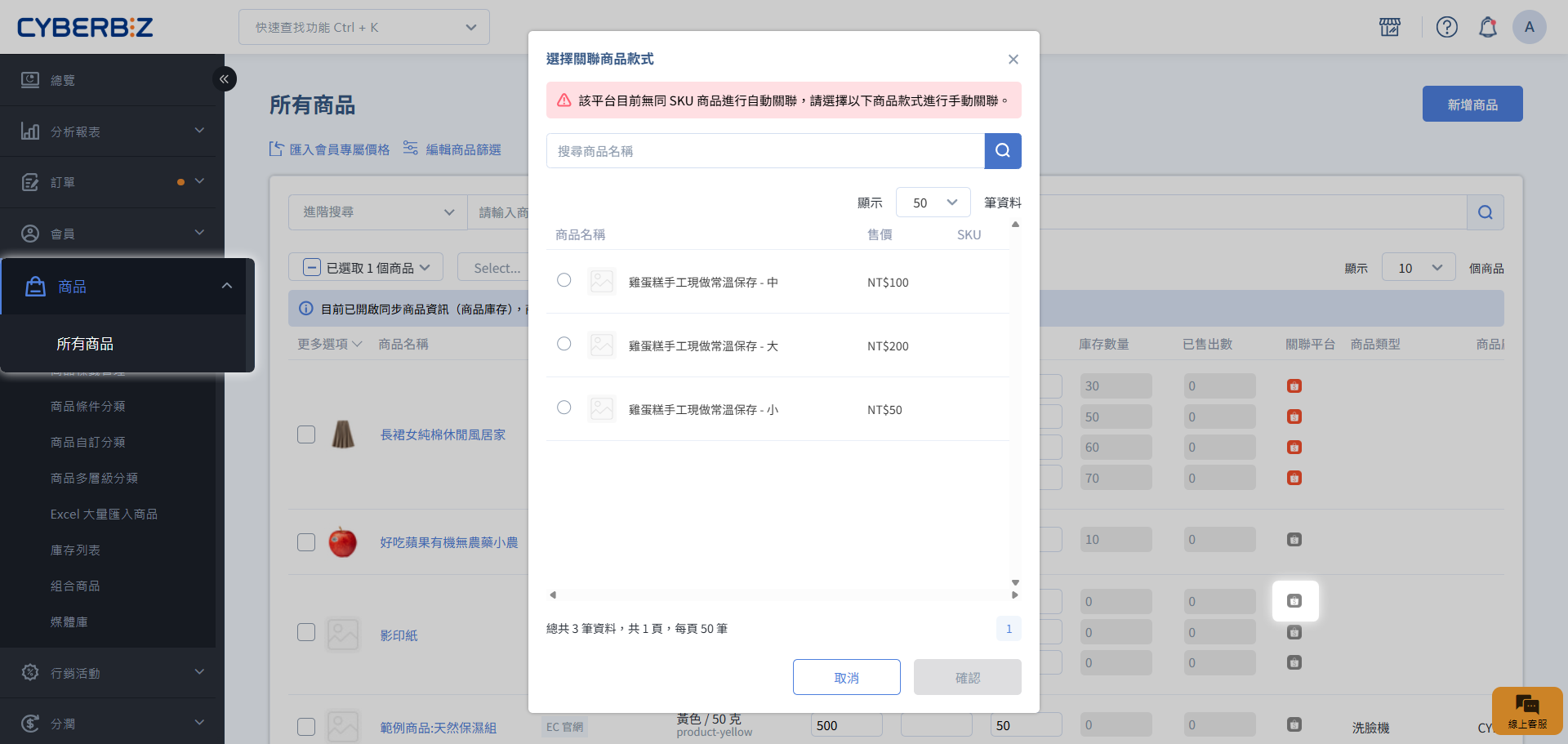Click the 搜尋商品名稱 search field
The height and width of the screenshot is (744, 1568).
tap(765, 151)
